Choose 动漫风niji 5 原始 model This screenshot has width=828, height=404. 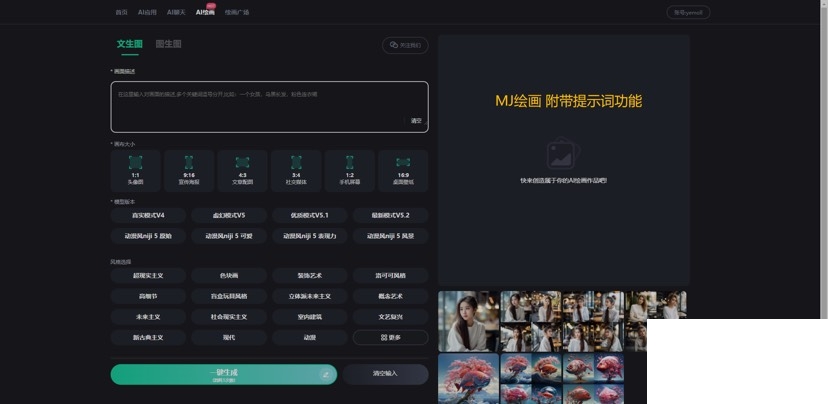[x=148, y=236]
